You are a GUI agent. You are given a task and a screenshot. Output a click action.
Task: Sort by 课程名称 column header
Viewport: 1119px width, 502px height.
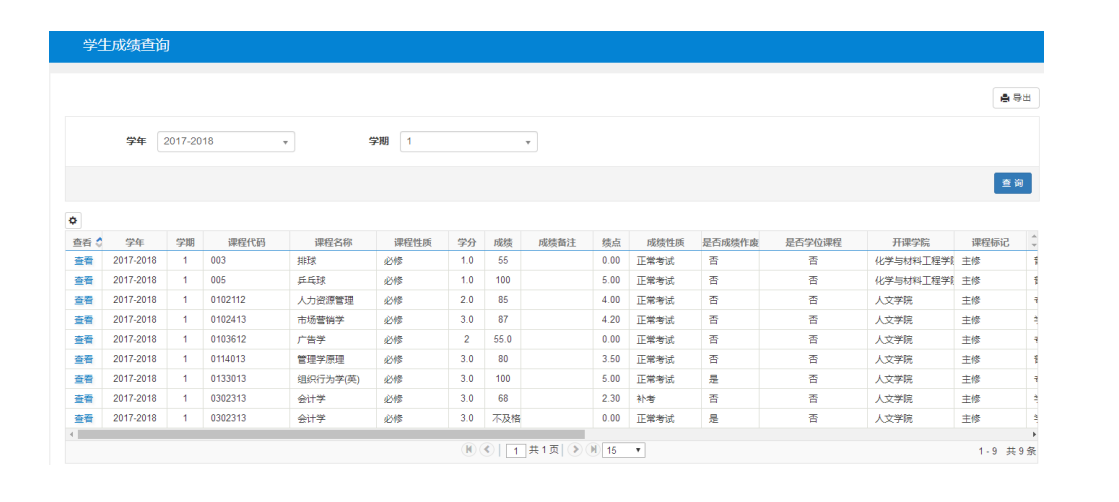(x=333, y=242)
